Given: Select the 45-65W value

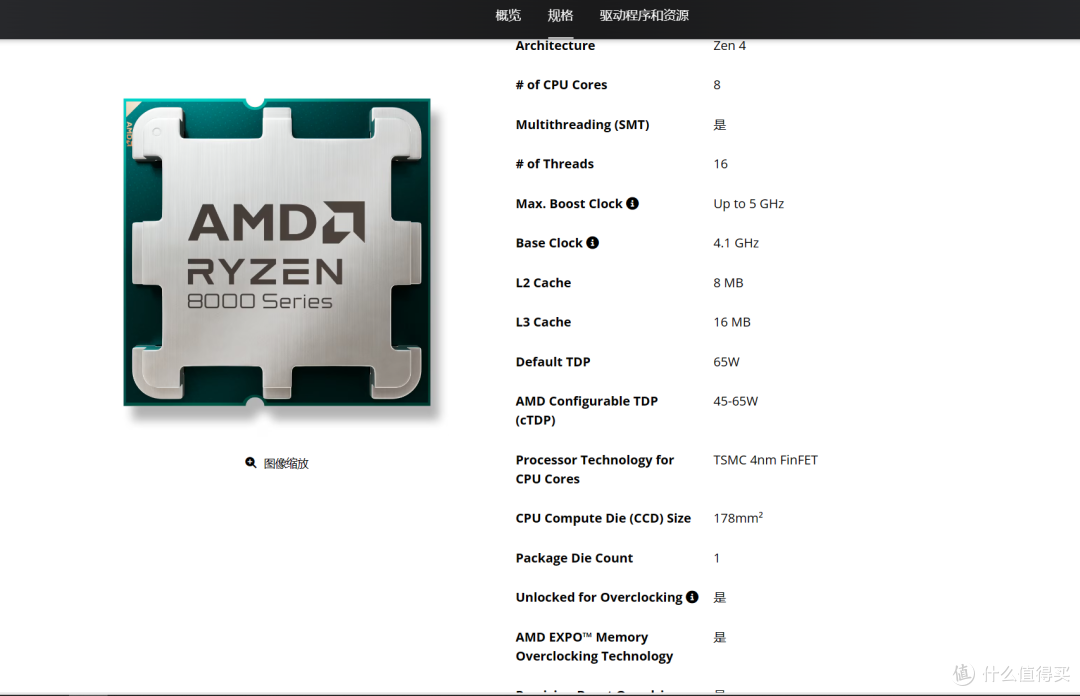Looking at the screenshot, I should pos(735,401).
